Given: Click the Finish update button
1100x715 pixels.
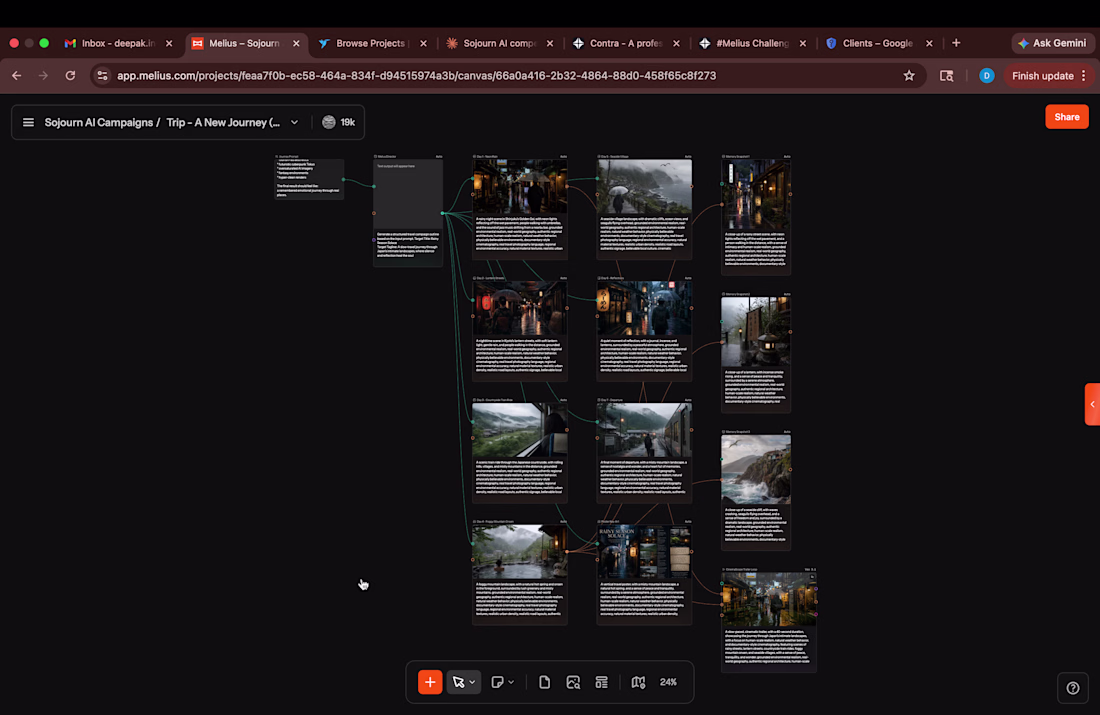Looking at the screenshot, I should tap(1042, 76).
